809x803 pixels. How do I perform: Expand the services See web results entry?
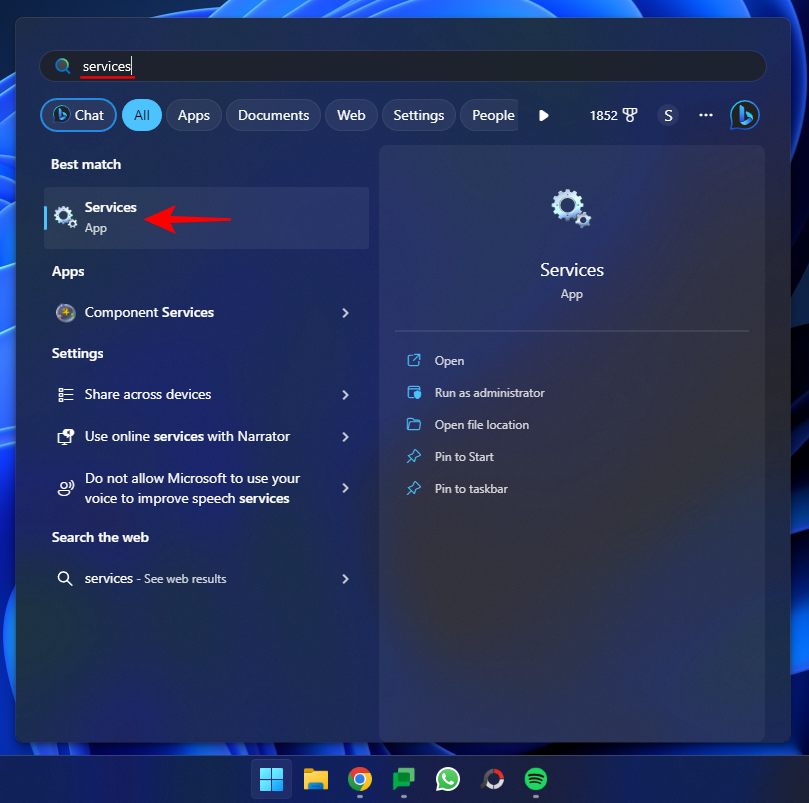[345, 578]
